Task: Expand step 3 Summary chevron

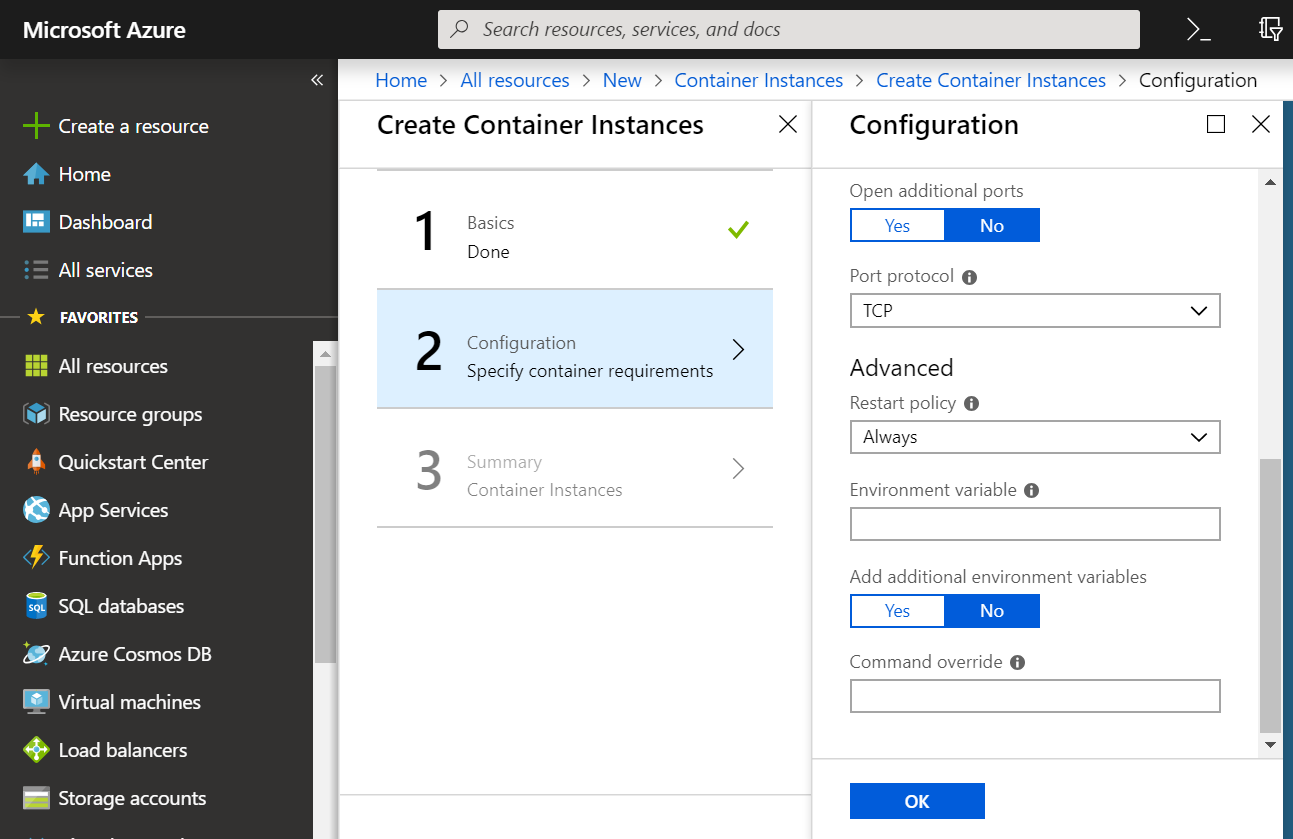Action: [738, 468]
